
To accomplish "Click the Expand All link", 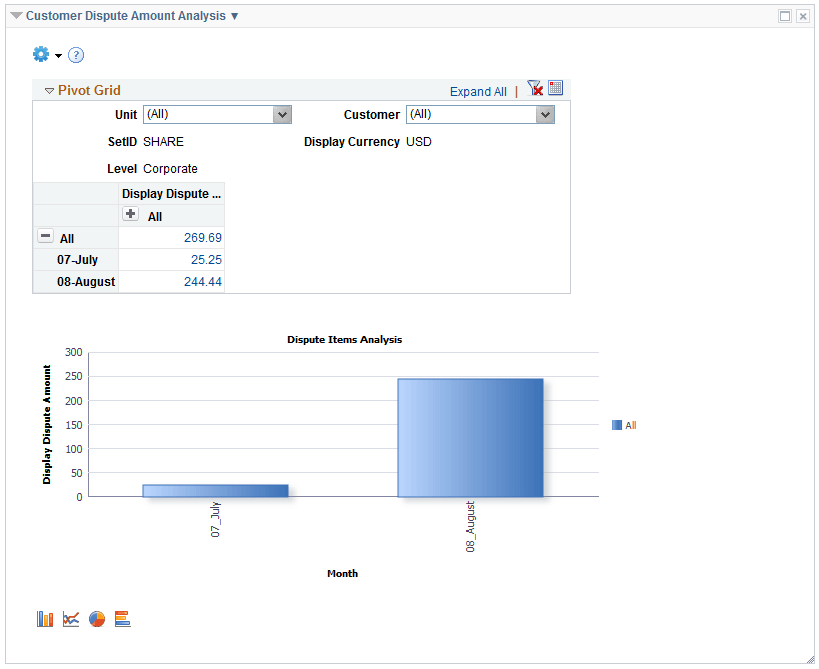I will pos(477,91).
